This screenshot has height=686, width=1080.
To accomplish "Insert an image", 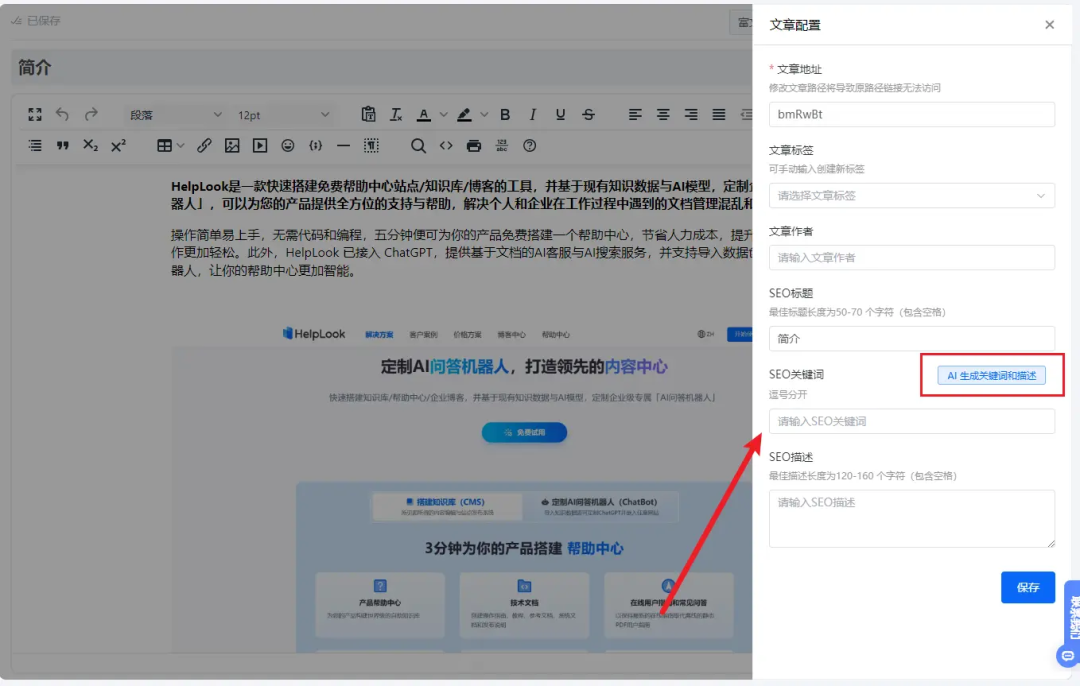I will (232, 145).
